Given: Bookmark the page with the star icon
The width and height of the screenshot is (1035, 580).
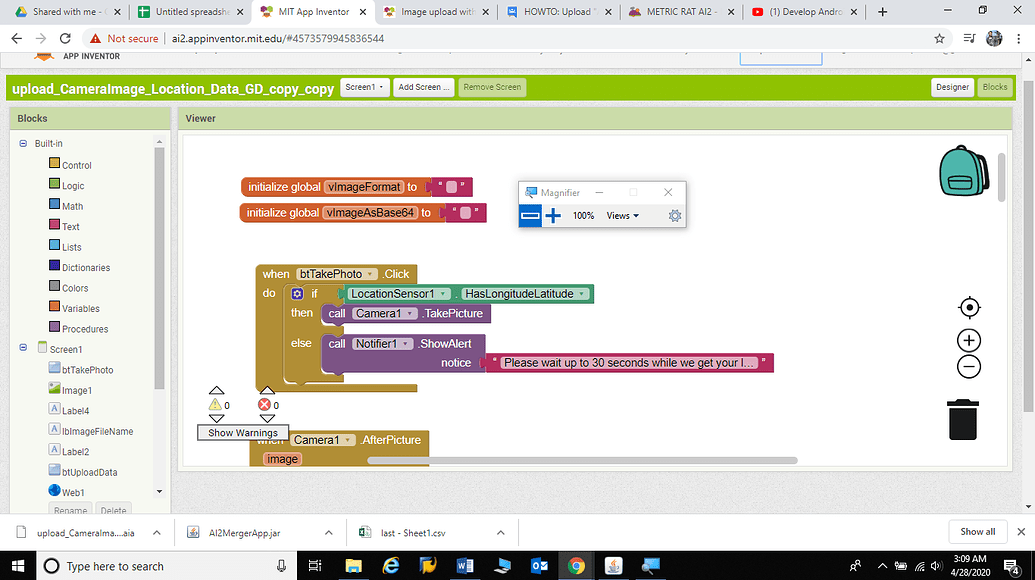Looking at the screenshot, I should pos(938,37).
